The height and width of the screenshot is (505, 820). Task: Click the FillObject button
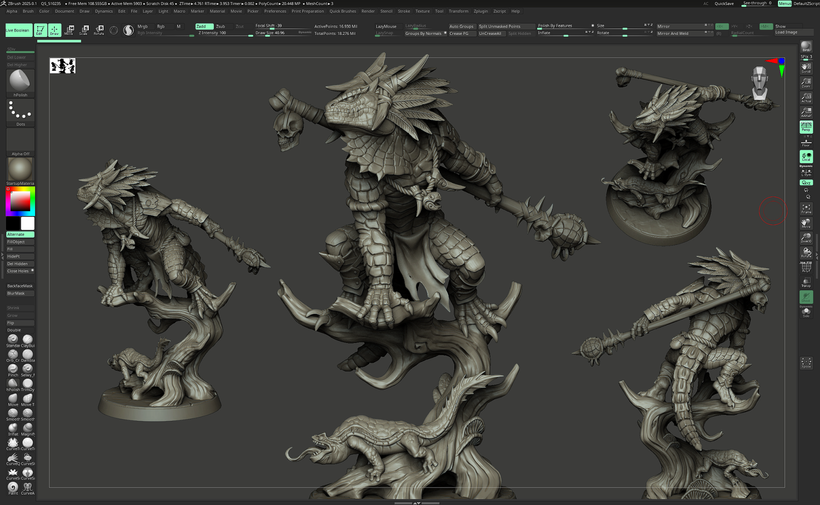point(20,242)
